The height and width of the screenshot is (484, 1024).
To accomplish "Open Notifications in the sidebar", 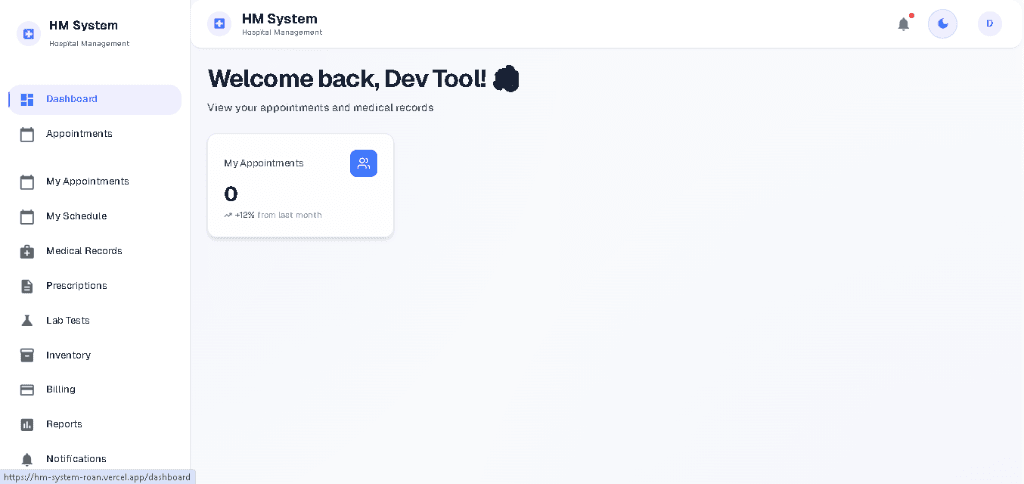I will [76, 459].
